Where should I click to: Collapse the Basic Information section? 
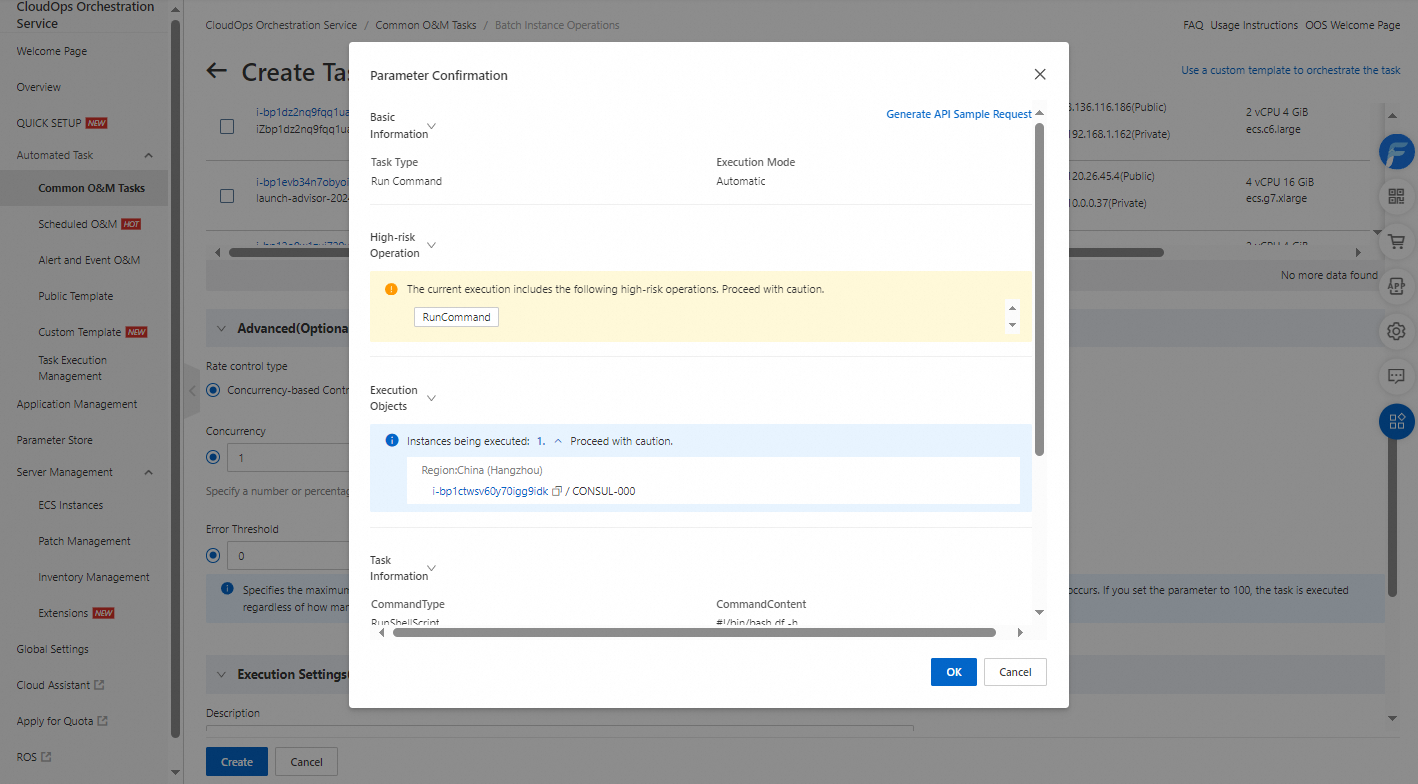pos(431,127)
